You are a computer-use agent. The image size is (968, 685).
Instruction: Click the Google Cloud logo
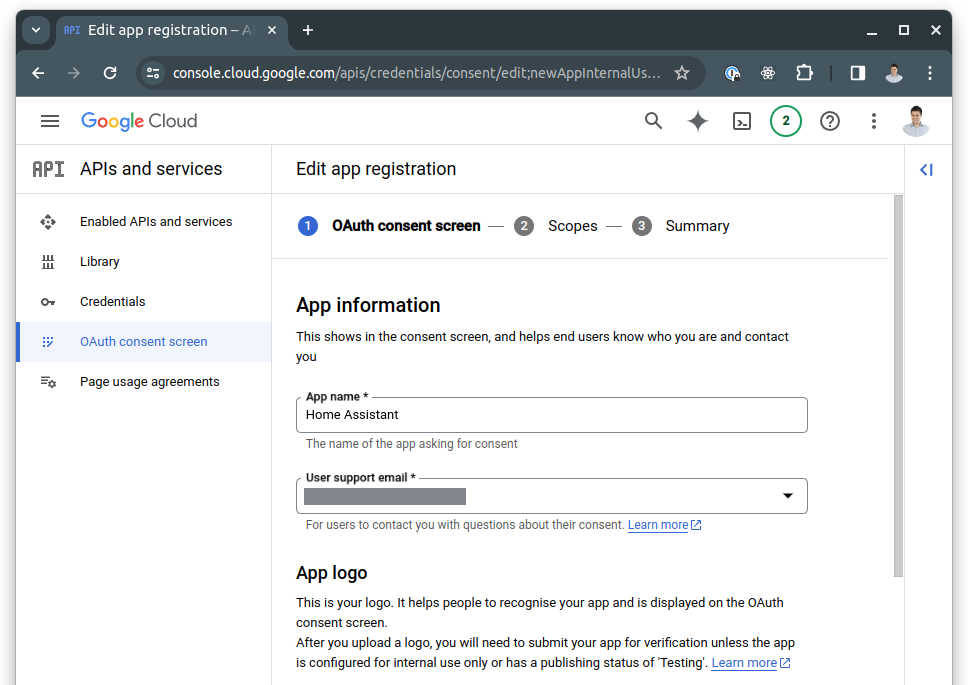tap(139, 121)
